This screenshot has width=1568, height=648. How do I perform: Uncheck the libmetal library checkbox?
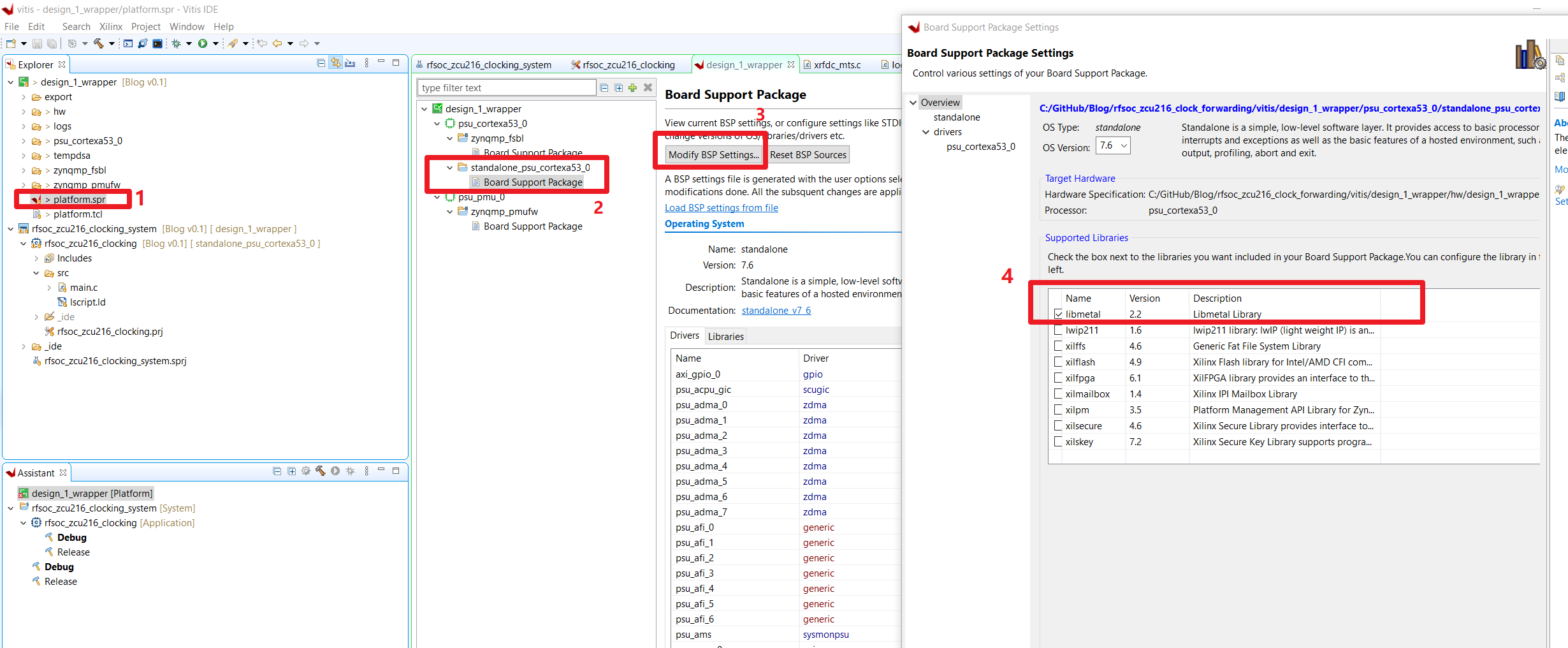[1058, 314]
